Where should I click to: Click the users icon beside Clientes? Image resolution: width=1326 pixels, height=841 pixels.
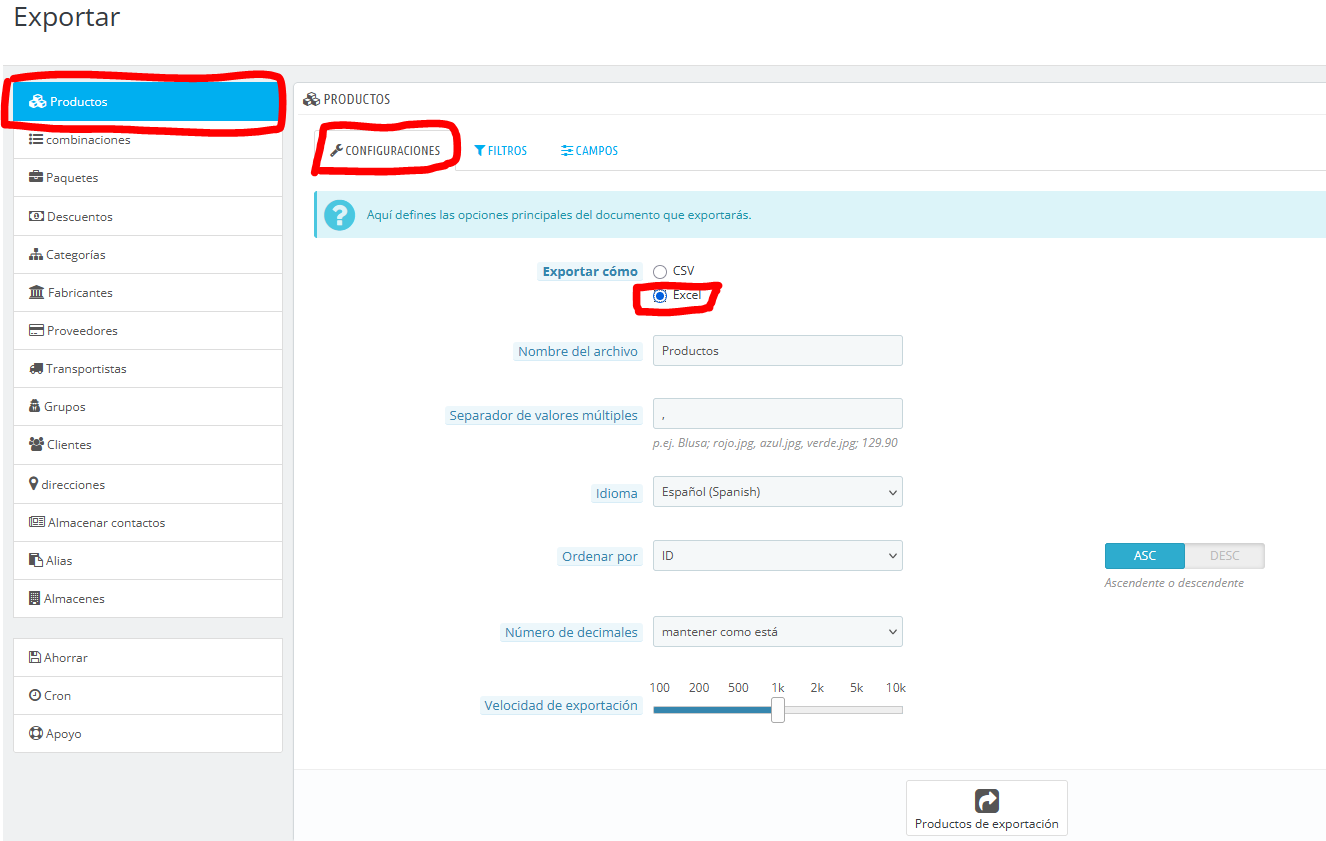coord(36,445)
